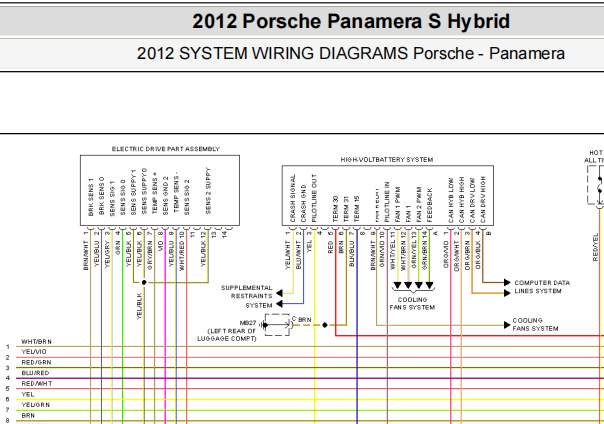Click 'COOLING FANS SYSTEM' under the four arrows

[x=412, y=303]
